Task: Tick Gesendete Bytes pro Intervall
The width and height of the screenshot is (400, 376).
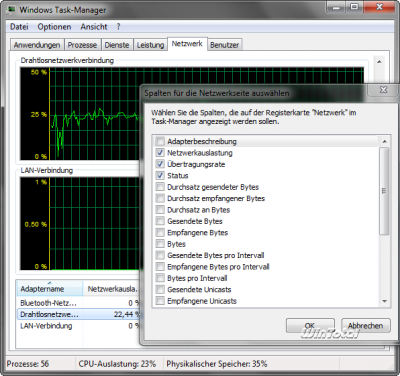Action: coord(160,255)
